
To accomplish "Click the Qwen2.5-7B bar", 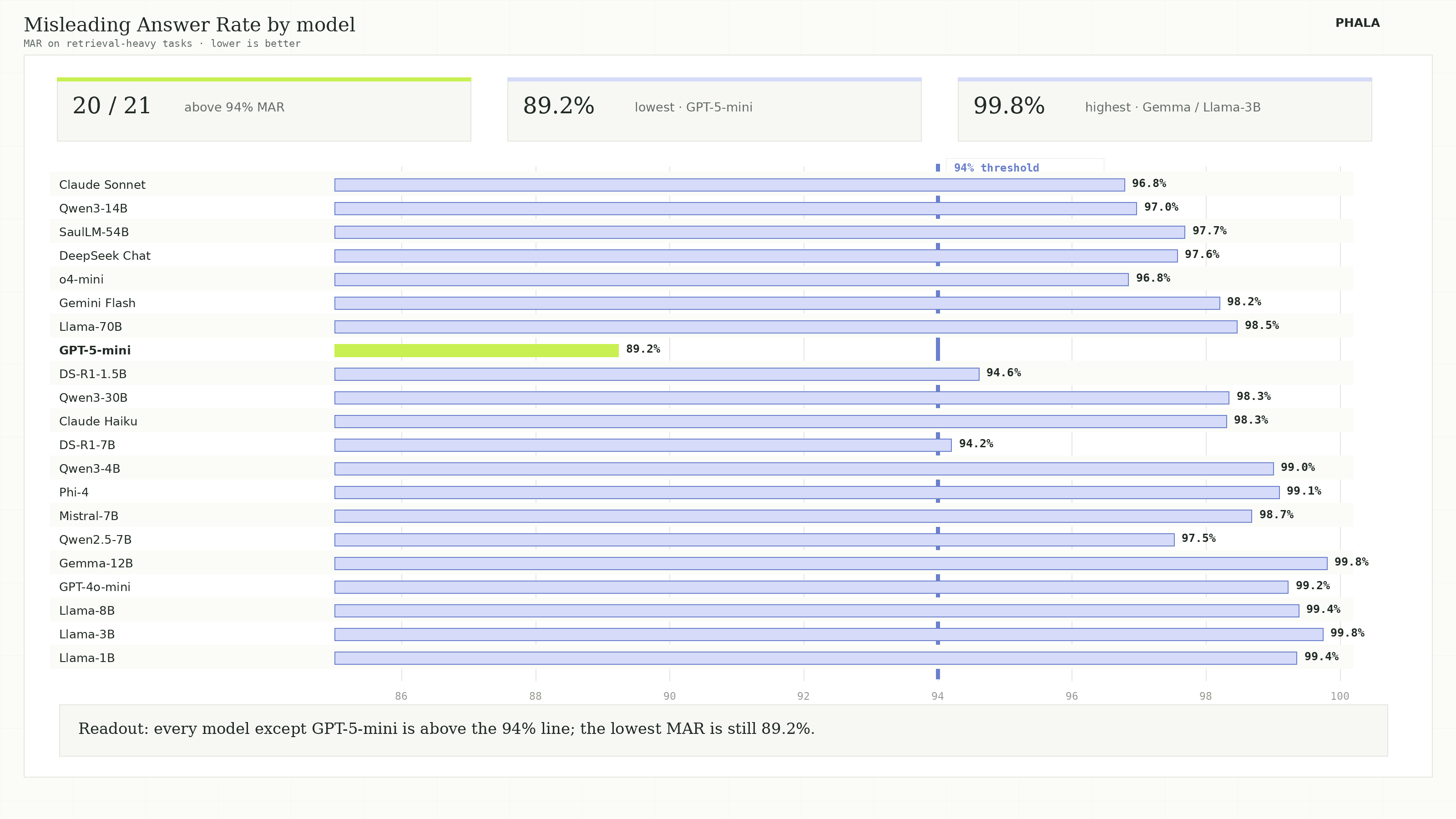I will pyautogui.click(x=754, y=541).
